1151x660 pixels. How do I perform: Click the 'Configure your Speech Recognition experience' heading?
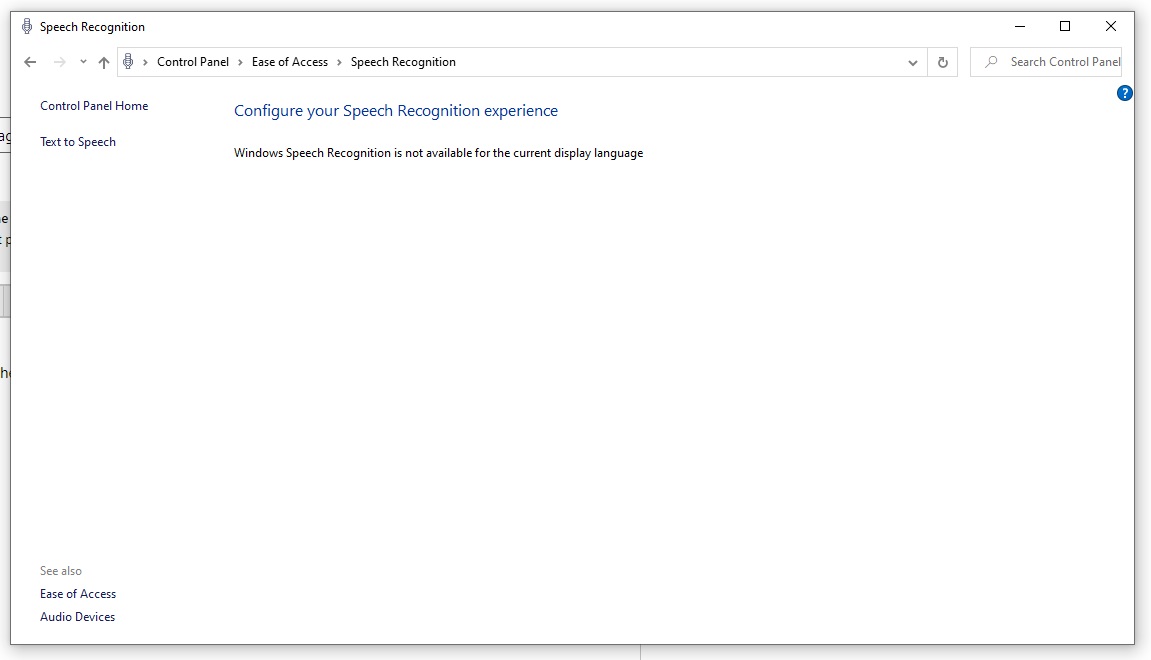pyautogui.click(x=396, y=111)
